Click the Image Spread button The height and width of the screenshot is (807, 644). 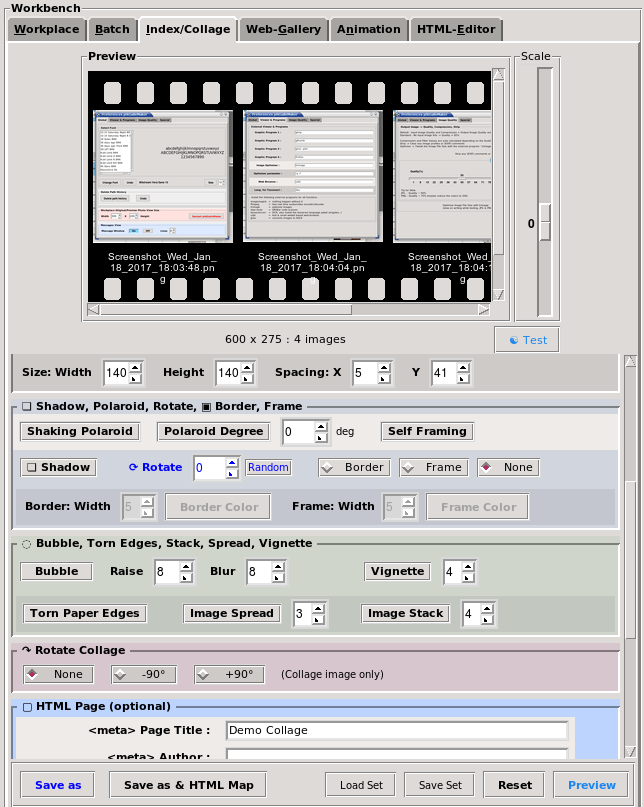pos(232,613)
